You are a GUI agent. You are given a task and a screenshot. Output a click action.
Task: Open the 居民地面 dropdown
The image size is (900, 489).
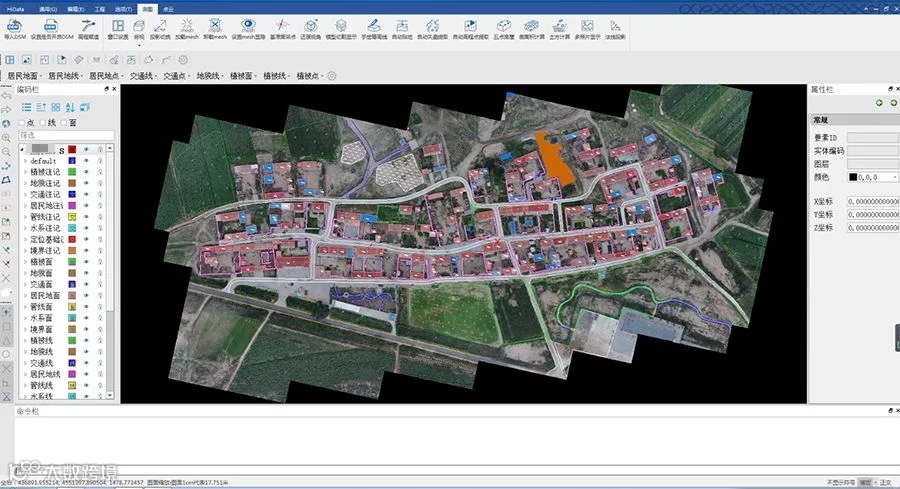[x=40, y=76]
